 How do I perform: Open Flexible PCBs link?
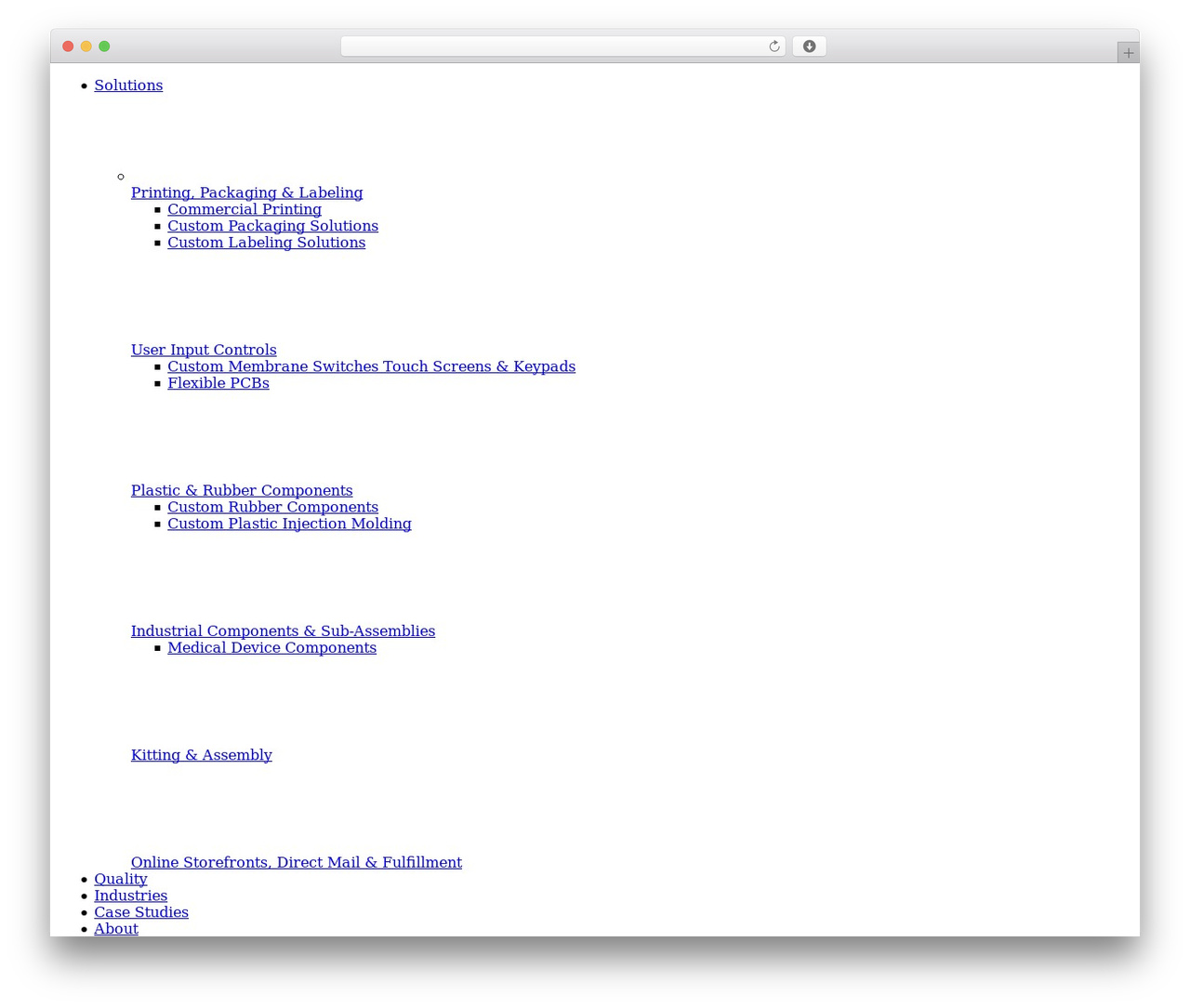point(218,384)
